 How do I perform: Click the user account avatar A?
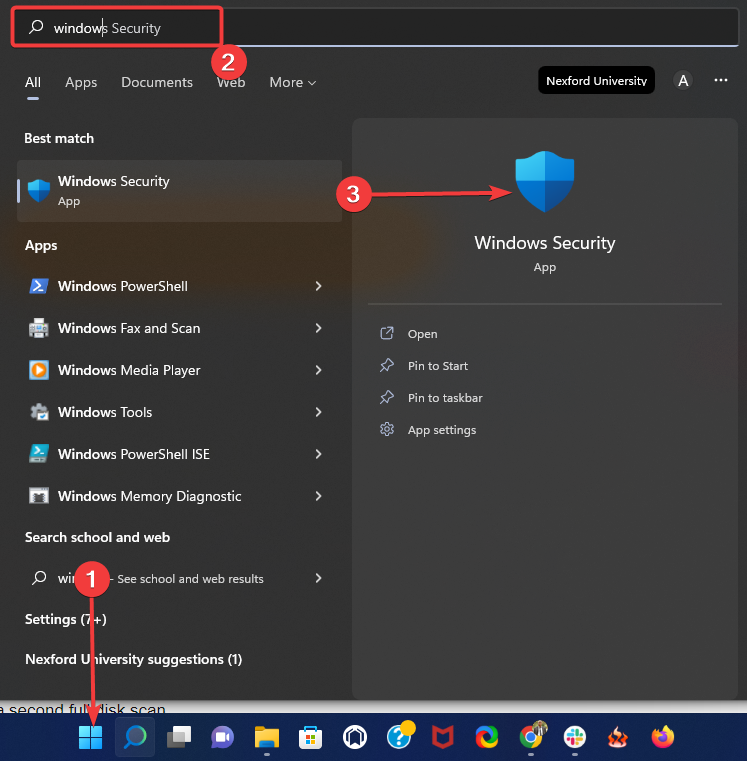pyautogui.click(x=683, y=81)
